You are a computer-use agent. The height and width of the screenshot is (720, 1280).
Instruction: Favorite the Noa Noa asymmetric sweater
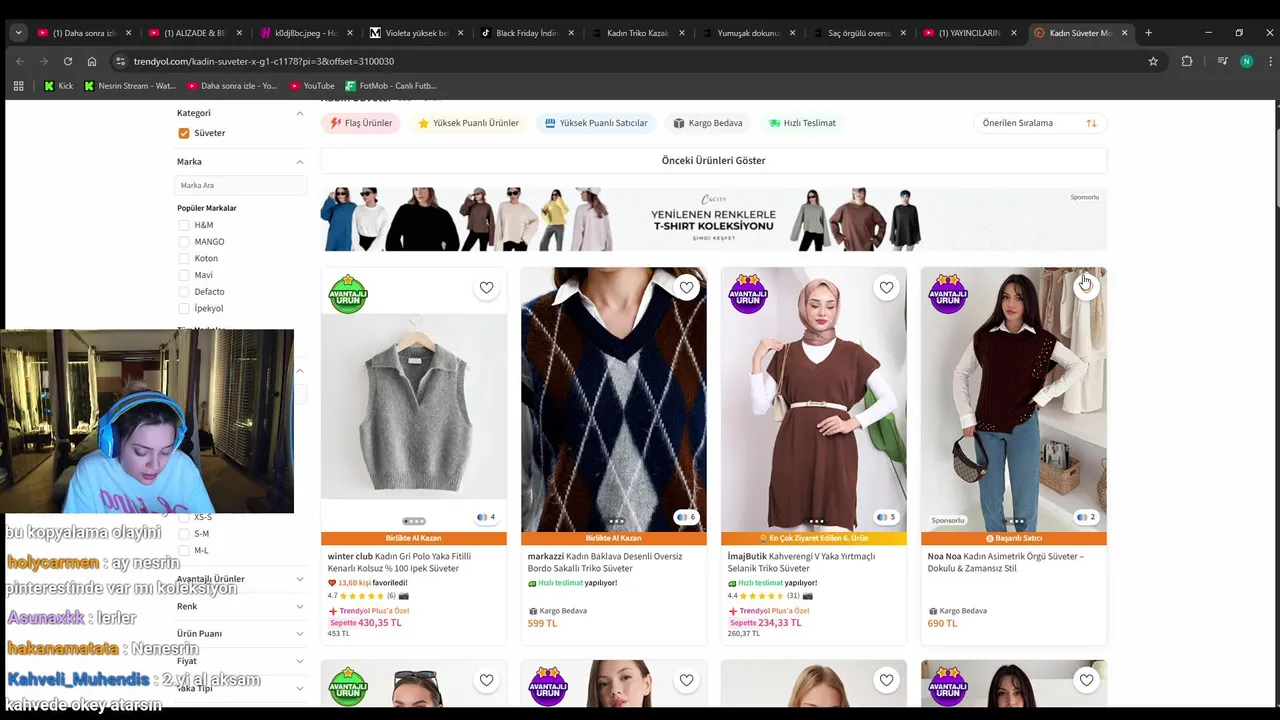click(1086, 288)
